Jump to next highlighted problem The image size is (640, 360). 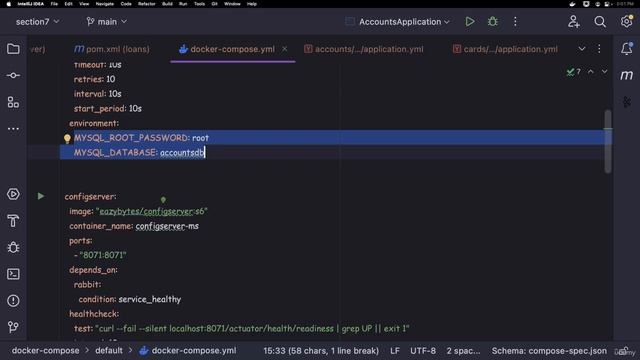(604, 71)
